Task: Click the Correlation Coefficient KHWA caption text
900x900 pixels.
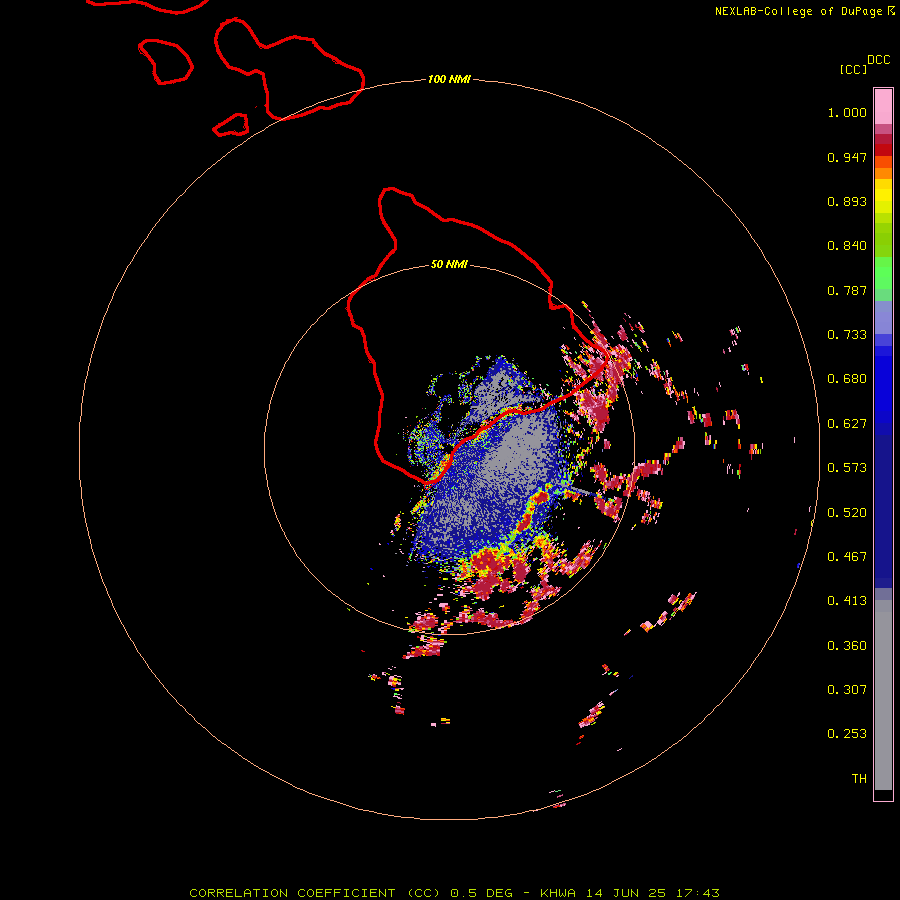Action: [454, 893]
